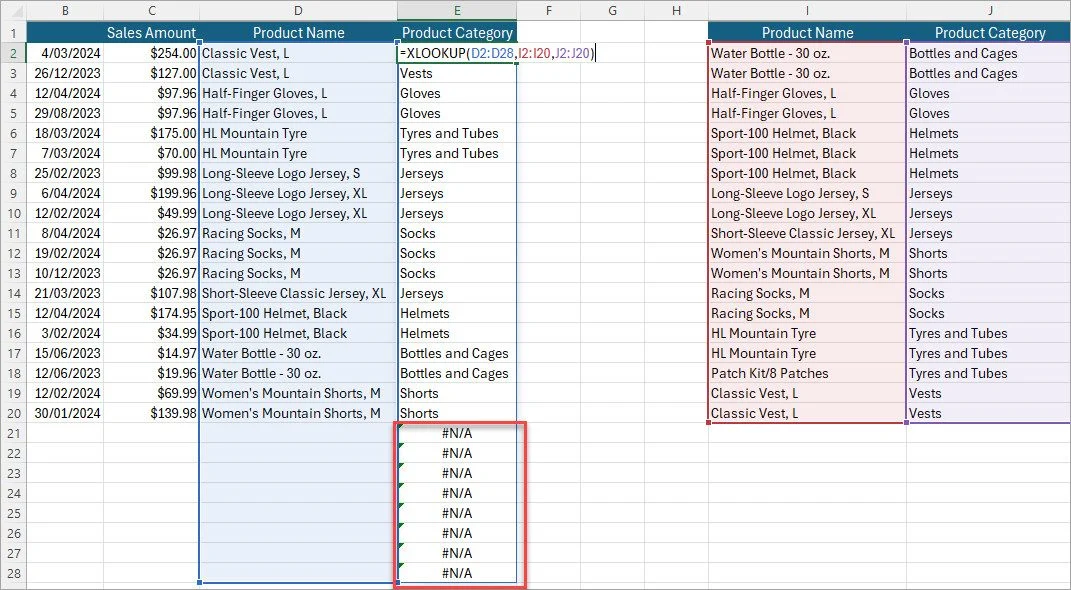This screenshot has height=590, width=1071.
Task: Select the row 1 header number
Action: click(13, 33)
